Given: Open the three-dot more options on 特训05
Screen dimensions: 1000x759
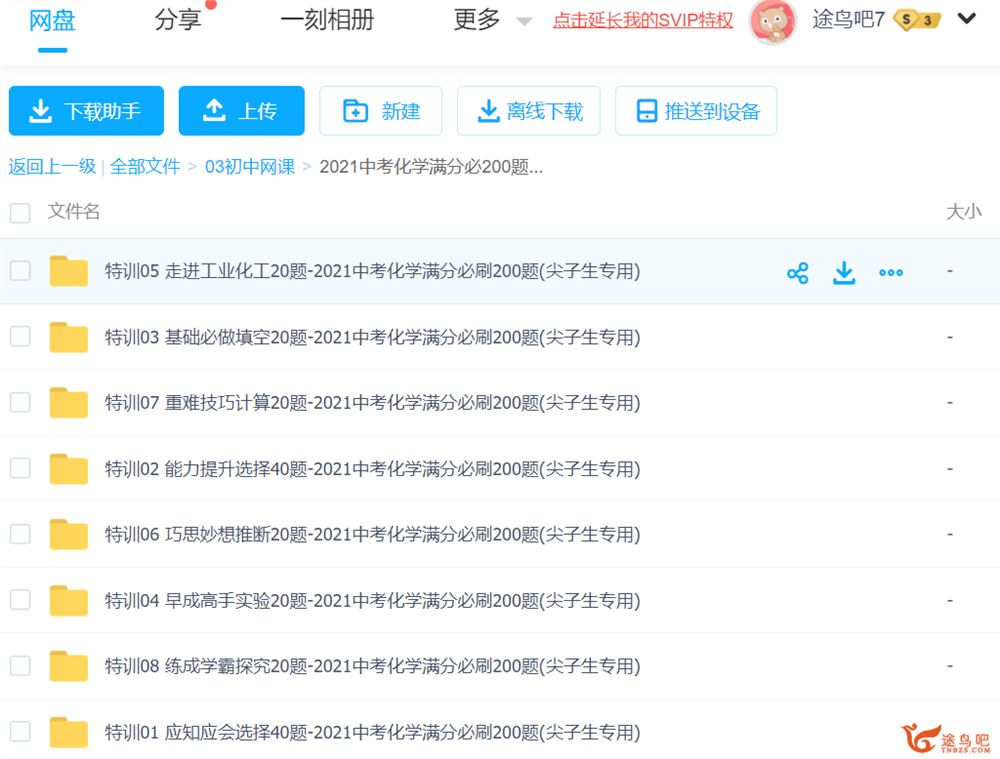Looking at the screenshot, I should point(890,273).
